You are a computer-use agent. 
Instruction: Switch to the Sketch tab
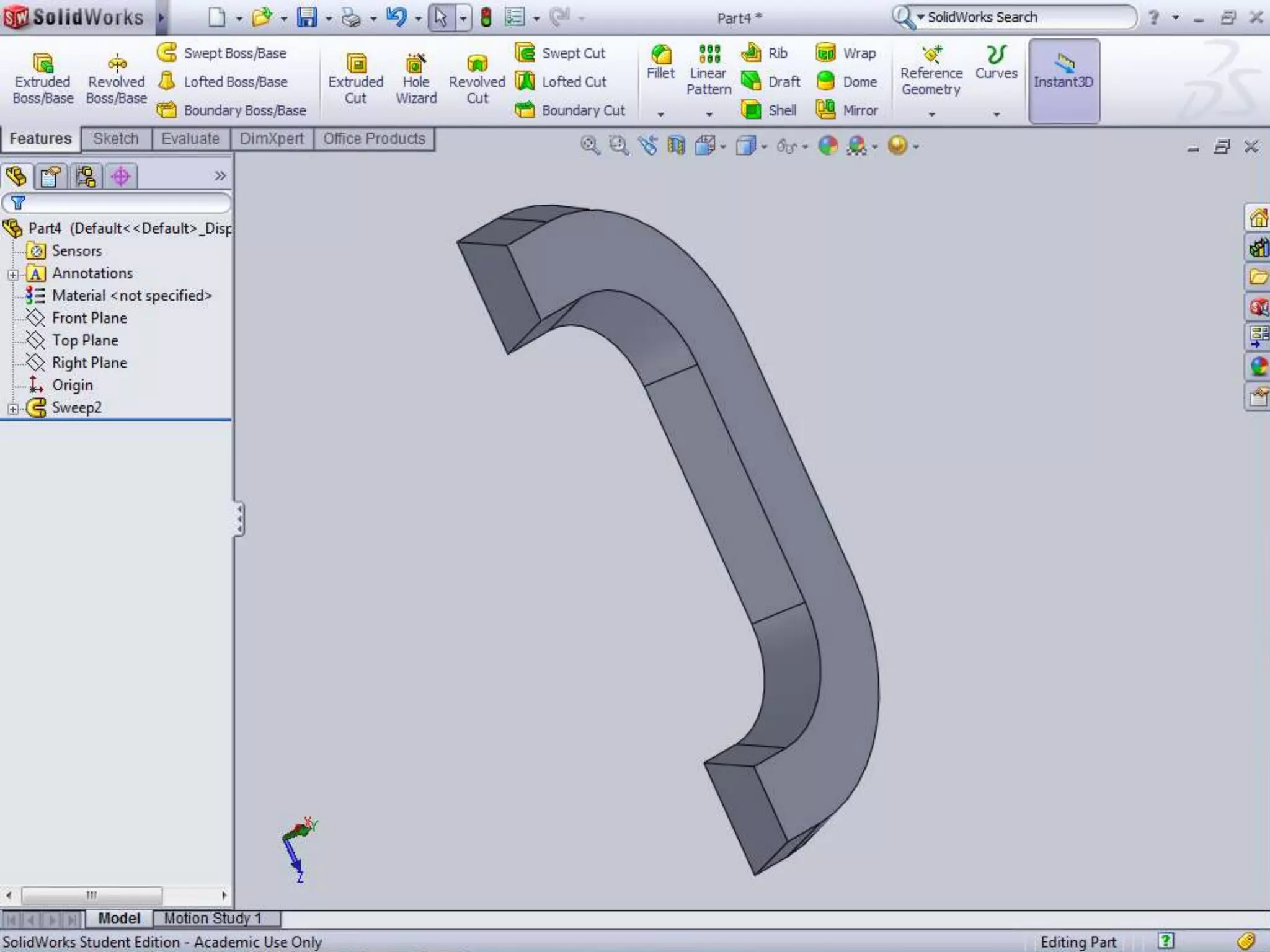pyautogui.click(x=116, y=139)
